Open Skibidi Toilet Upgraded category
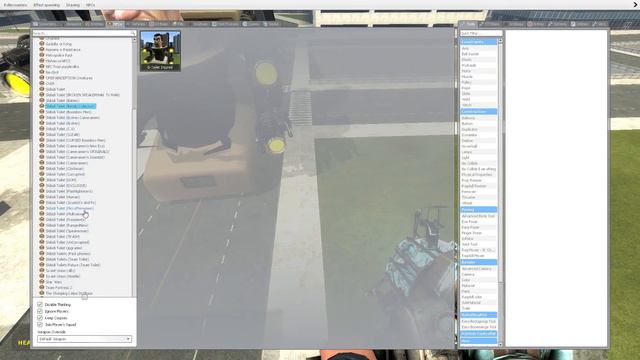The image size is (640, 360). click(64, 248)
